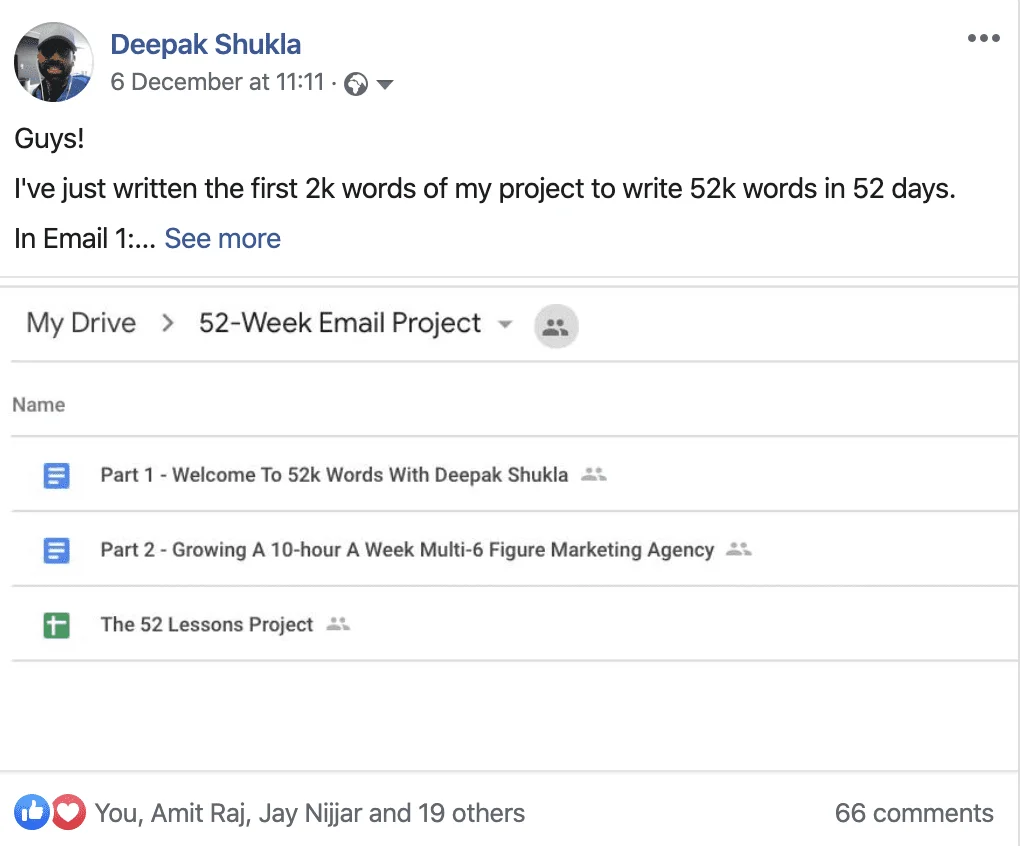Open Deepak Shukla's profile name link

pos(206,44)
